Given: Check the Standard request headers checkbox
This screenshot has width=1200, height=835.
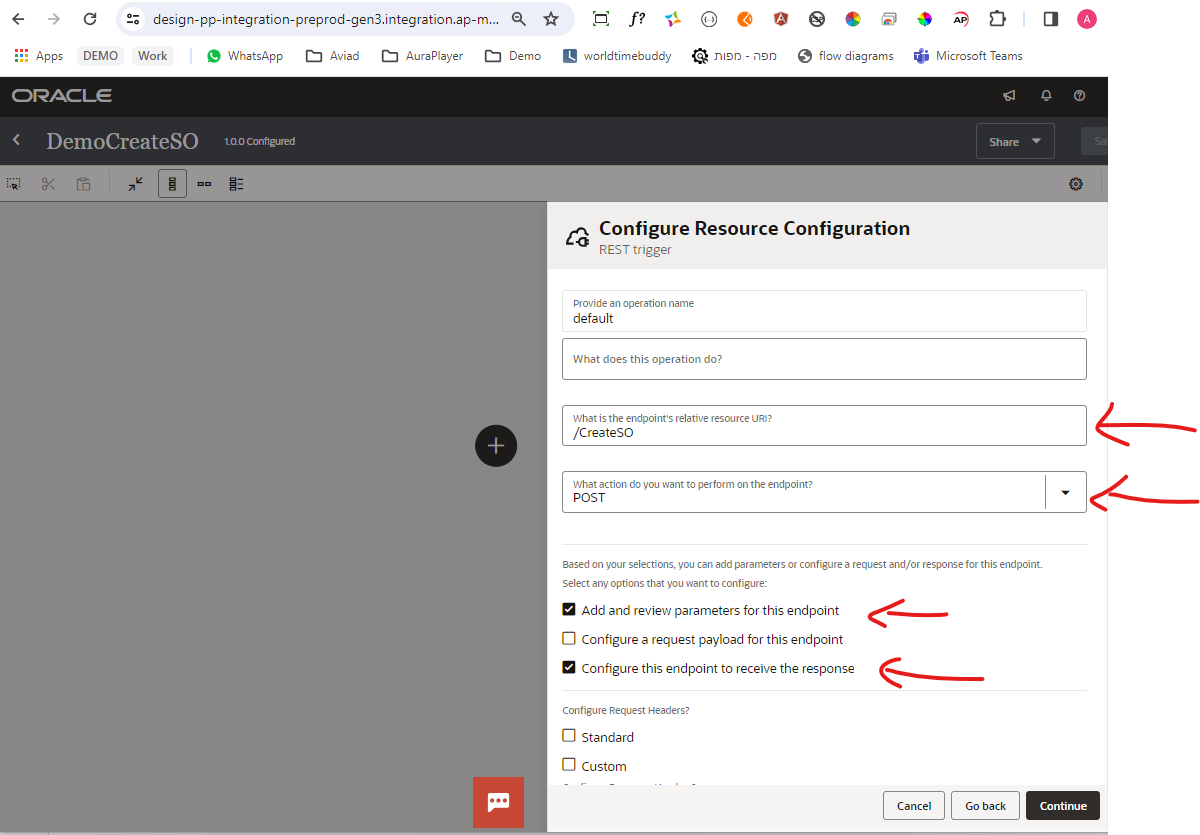Looking at the screenshot, I should point(569,736).
